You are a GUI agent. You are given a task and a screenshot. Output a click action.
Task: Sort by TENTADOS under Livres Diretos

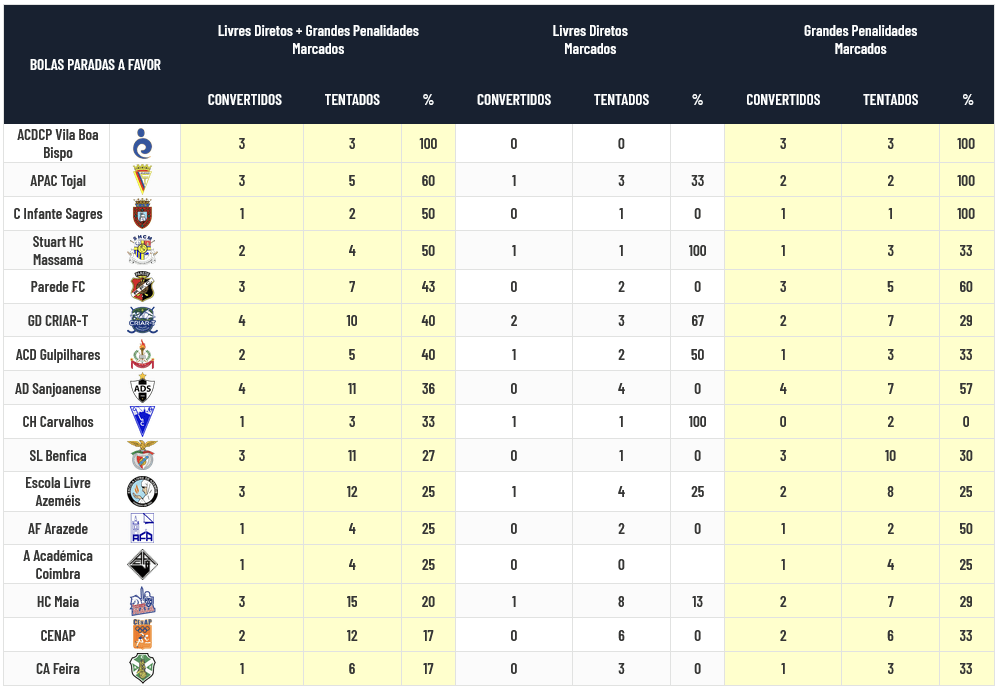621,100
